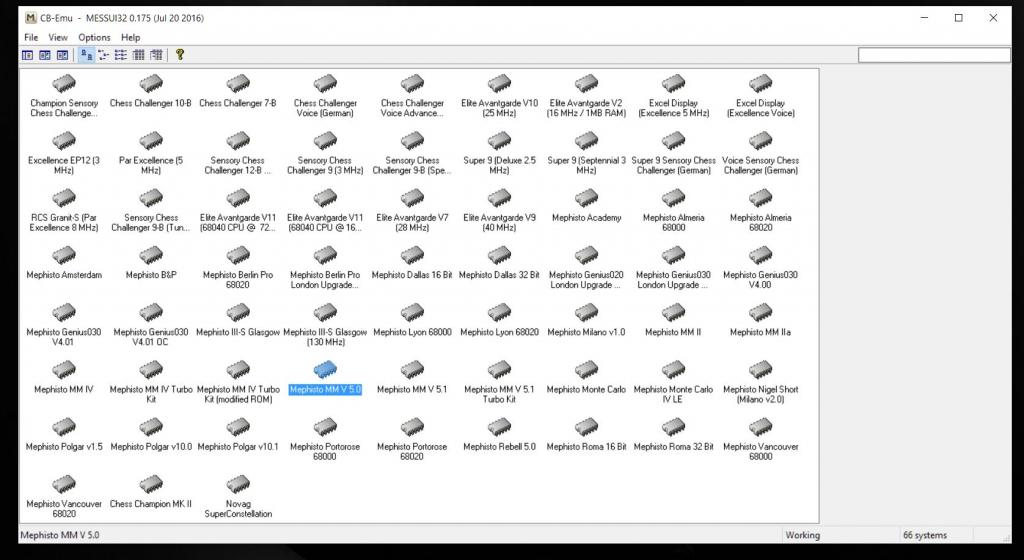Select the Novag SuperConstellation chip icon
Viewport: 1024px width, 560px height.
point(238,486)
